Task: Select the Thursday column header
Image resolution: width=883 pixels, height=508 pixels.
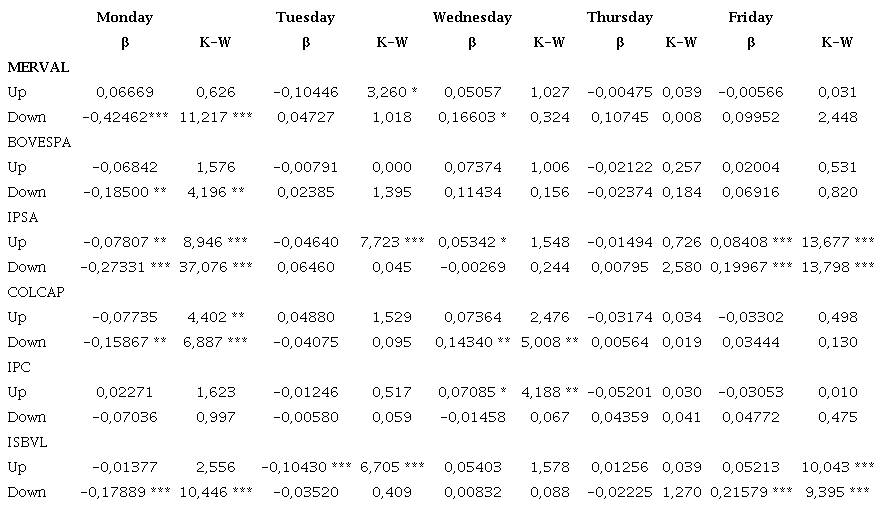Action: pyautogui.click(x=620, y=17)
